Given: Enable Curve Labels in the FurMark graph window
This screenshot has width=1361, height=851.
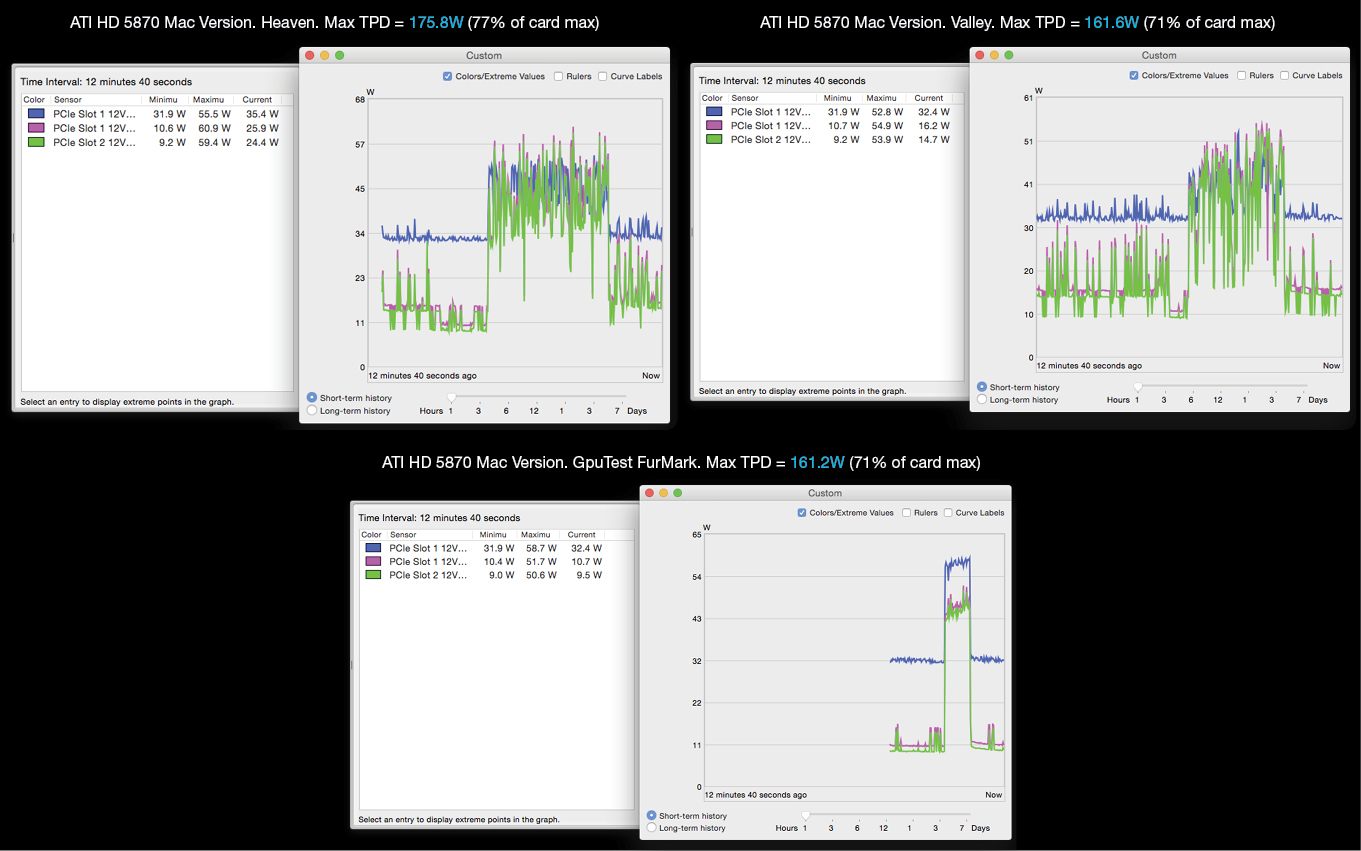Looking at the screenshot, I should pos(949,513).
